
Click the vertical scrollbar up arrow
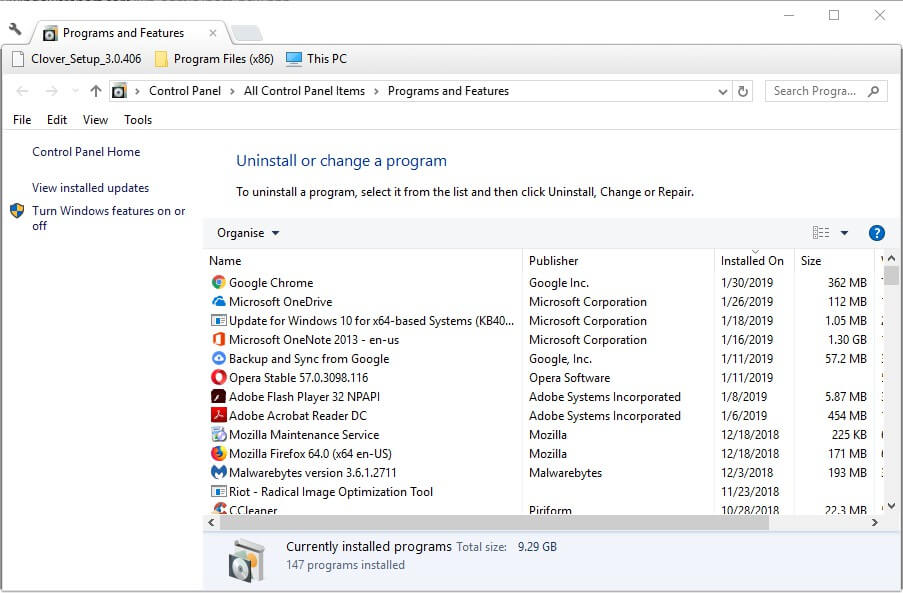891,259
